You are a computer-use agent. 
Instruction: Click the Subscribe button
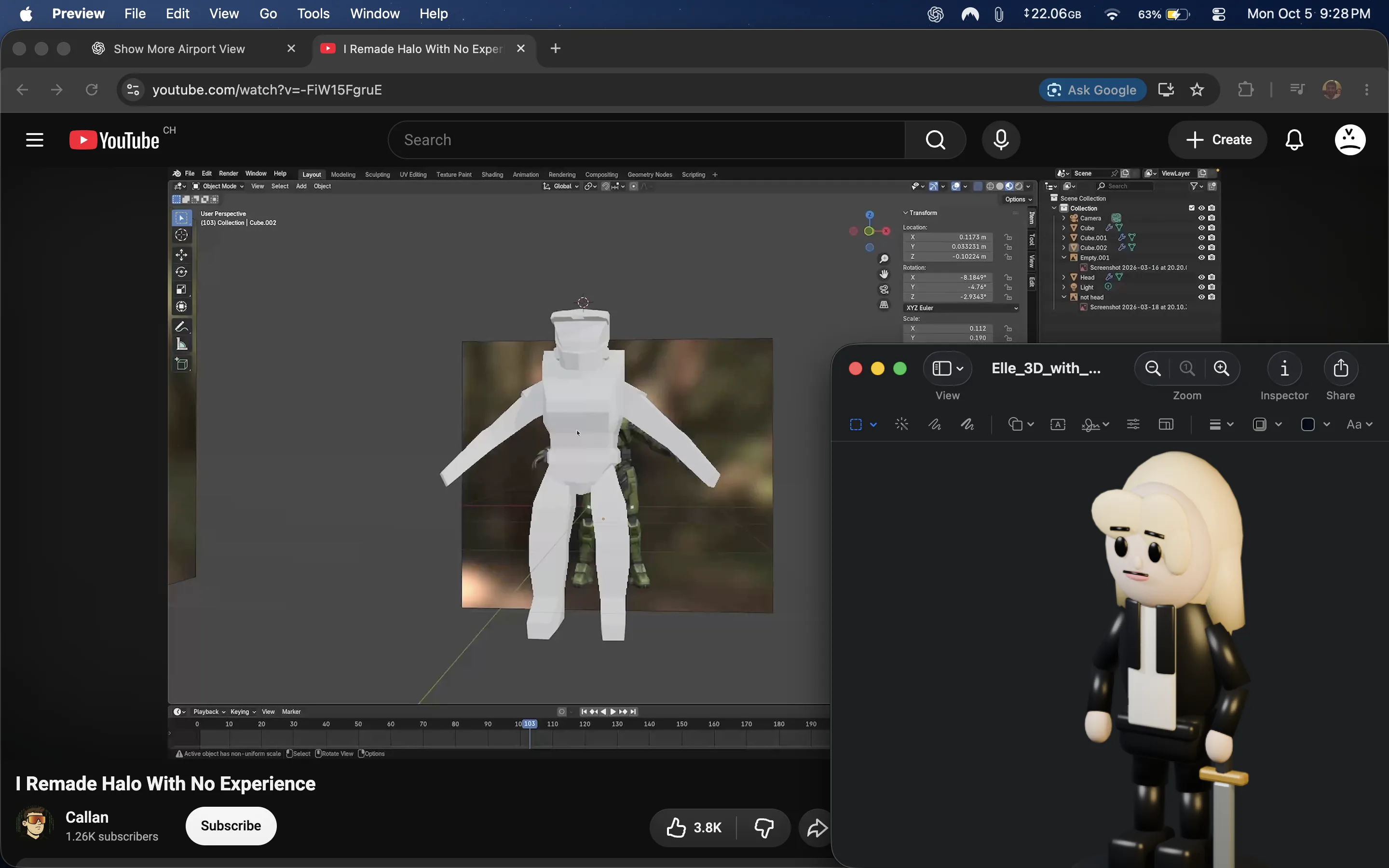pos(231,826)
